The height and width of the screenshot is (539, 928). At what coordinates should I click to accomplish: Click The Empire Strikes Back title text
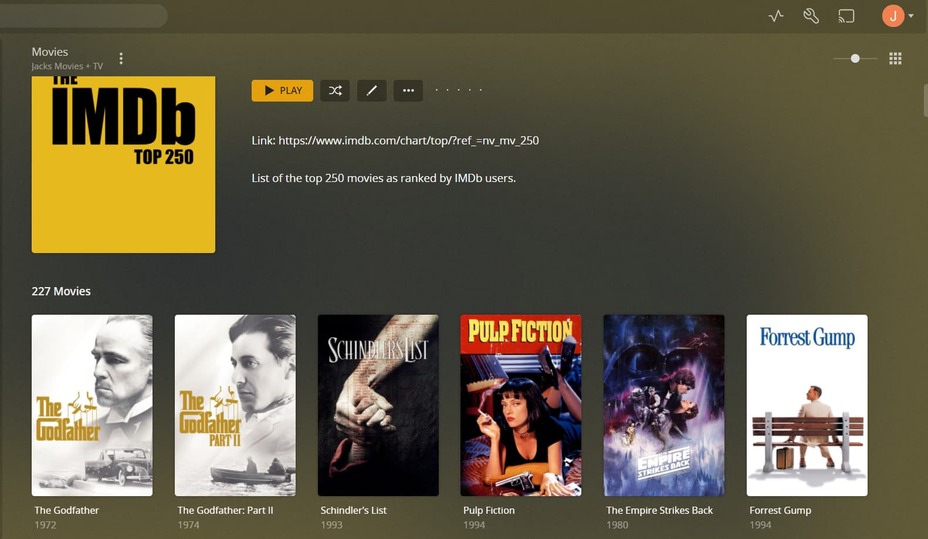tap(659, 510)
